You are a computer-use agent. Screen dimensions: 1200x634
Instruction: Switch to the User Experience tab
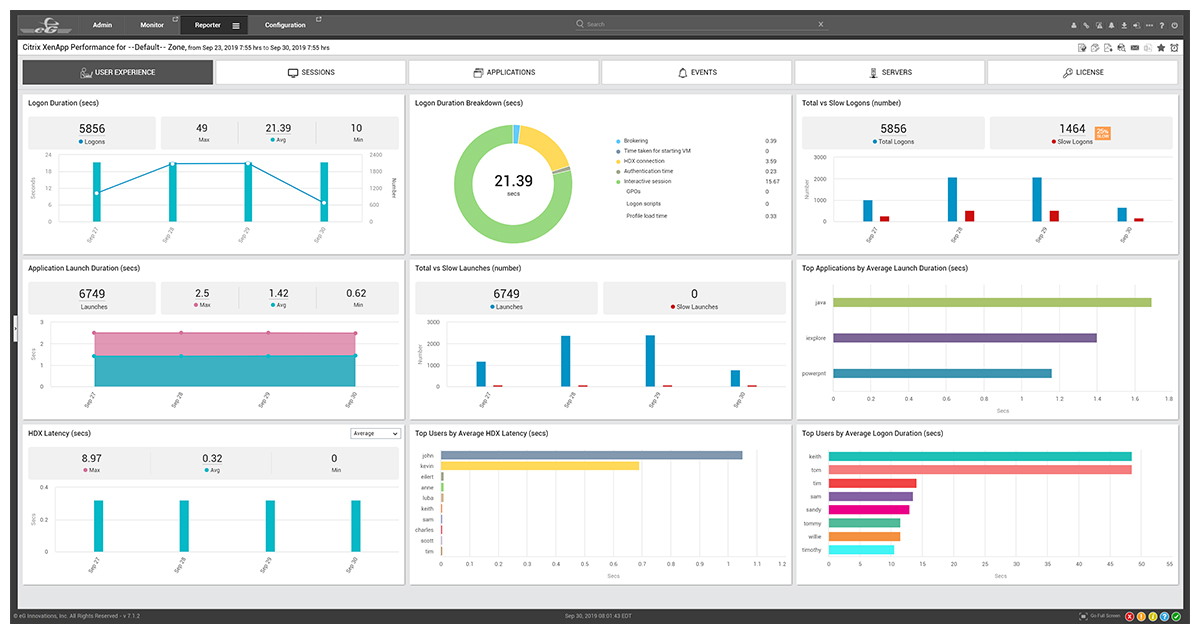pos(118,72)
